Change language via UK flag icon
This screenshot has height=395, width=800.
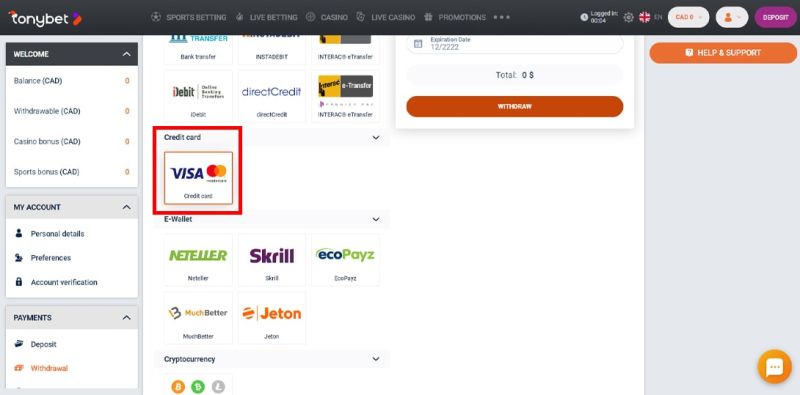[645, 17]
